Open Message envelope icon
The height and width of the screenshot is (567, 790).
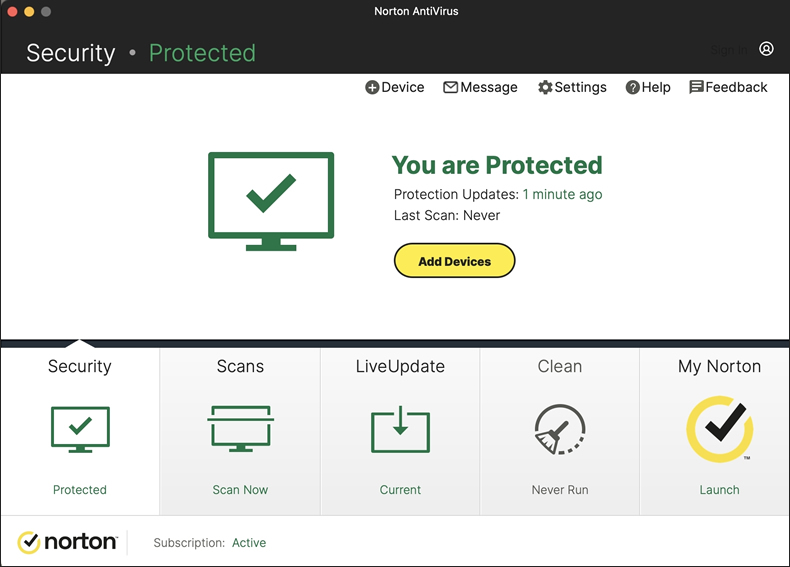click(450, 87)
